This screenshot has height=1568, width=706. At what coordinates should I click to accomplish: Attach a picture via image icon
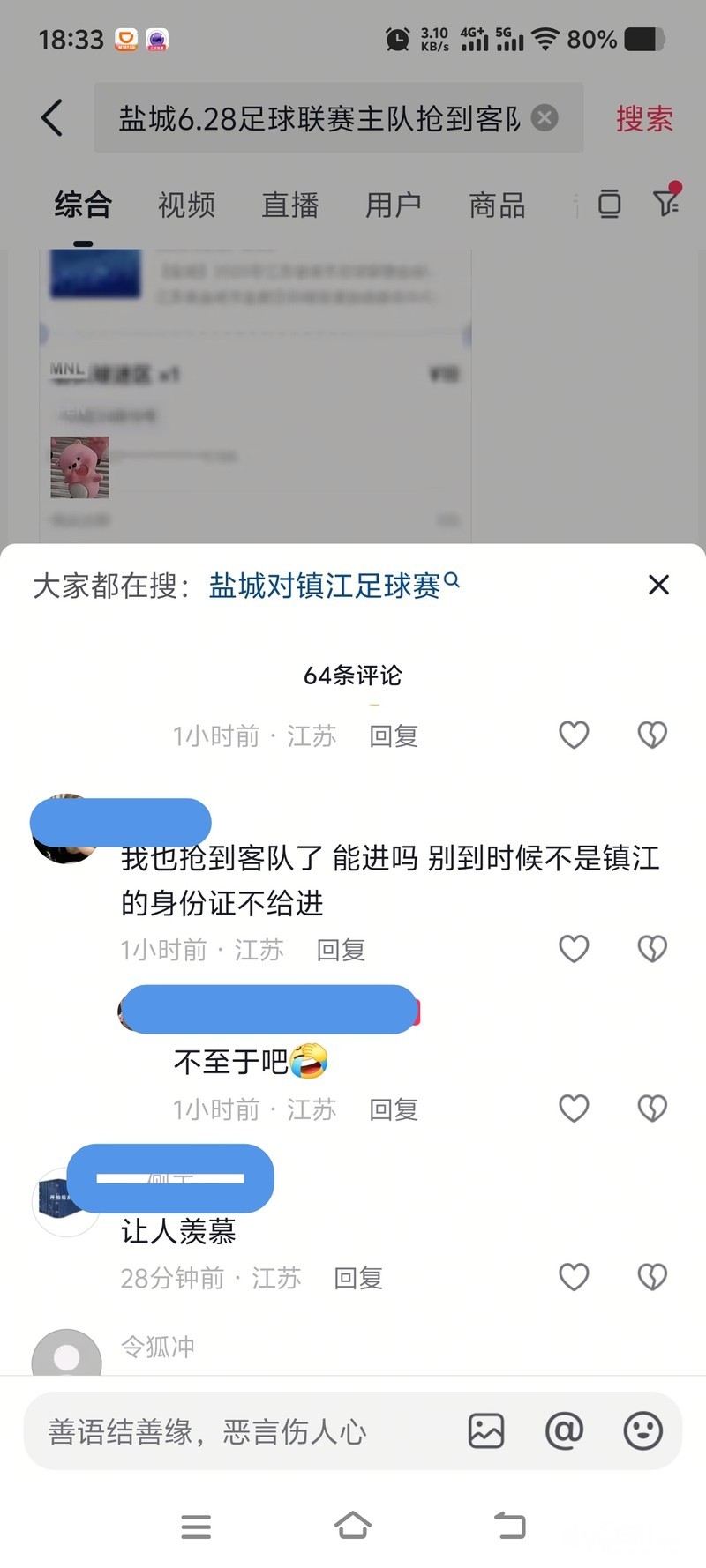tap(486, 1430)
